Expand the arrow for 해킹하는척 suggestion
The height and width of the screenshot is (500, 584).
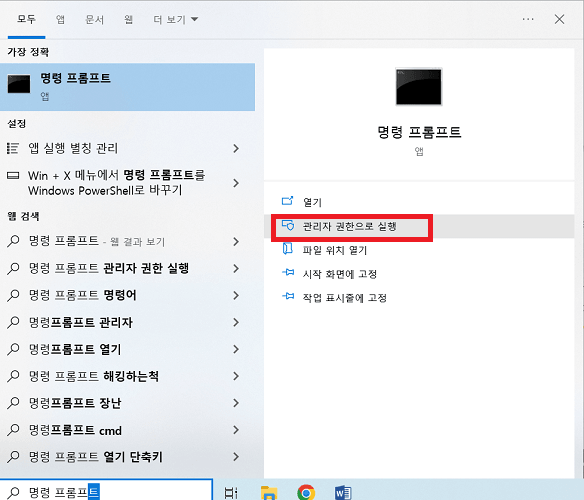coord(236,376)
